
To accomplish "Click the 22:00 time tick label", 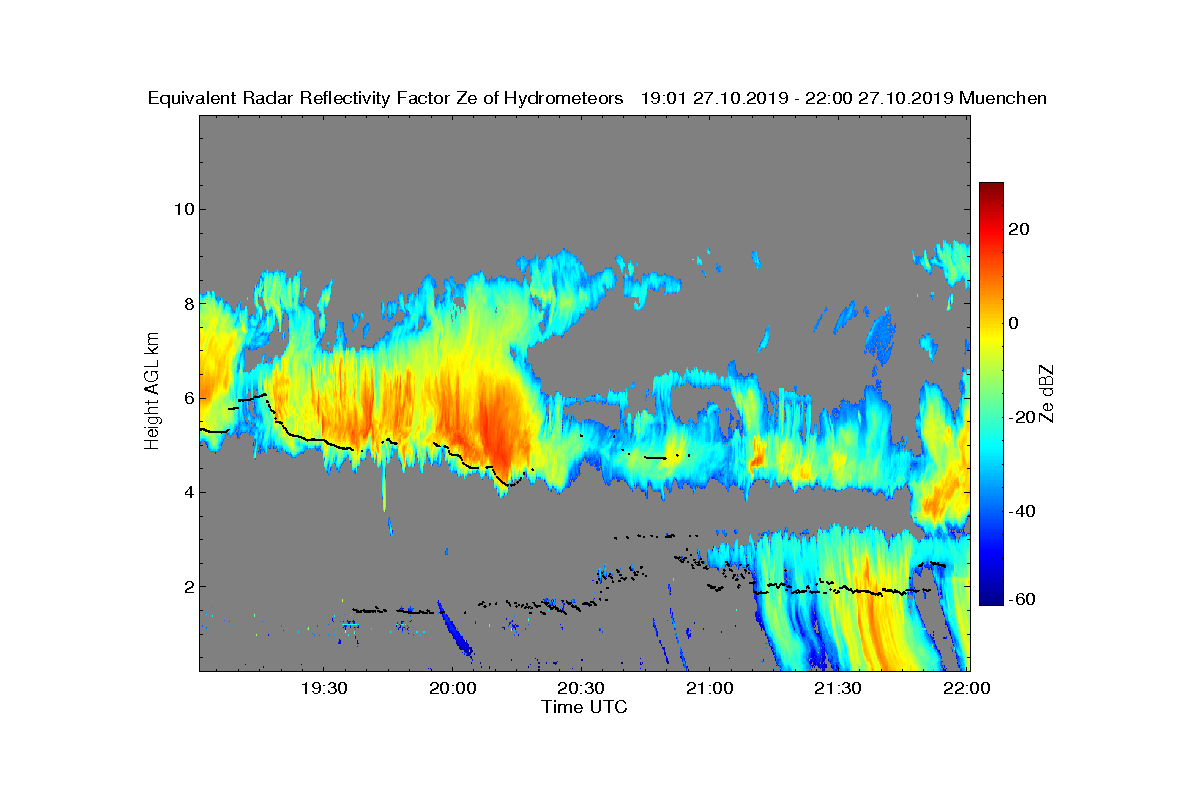I will click(x=967, y=689).
